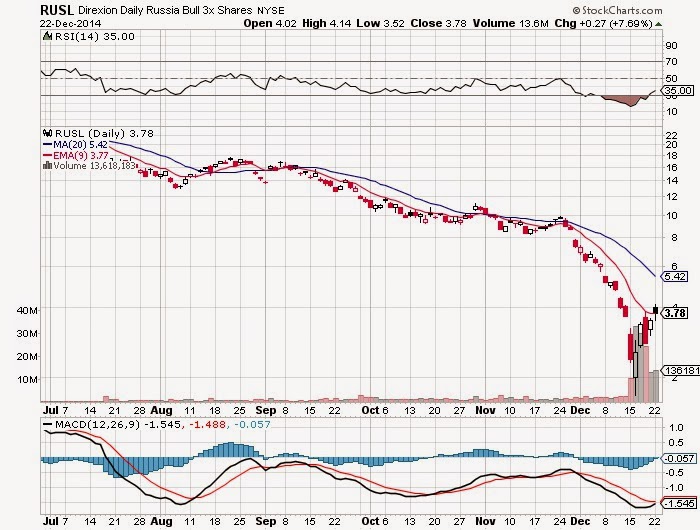The height and width of the screenshot is (530, 700).
Task: Click the High 4.14 value
Action: click(x=327, y=24)
